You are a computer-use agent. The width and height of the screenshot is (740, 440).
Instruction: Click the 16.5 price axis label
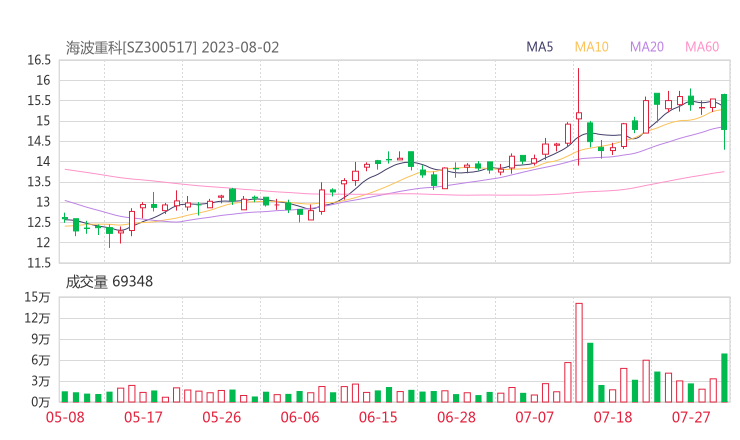pos(39,60)
